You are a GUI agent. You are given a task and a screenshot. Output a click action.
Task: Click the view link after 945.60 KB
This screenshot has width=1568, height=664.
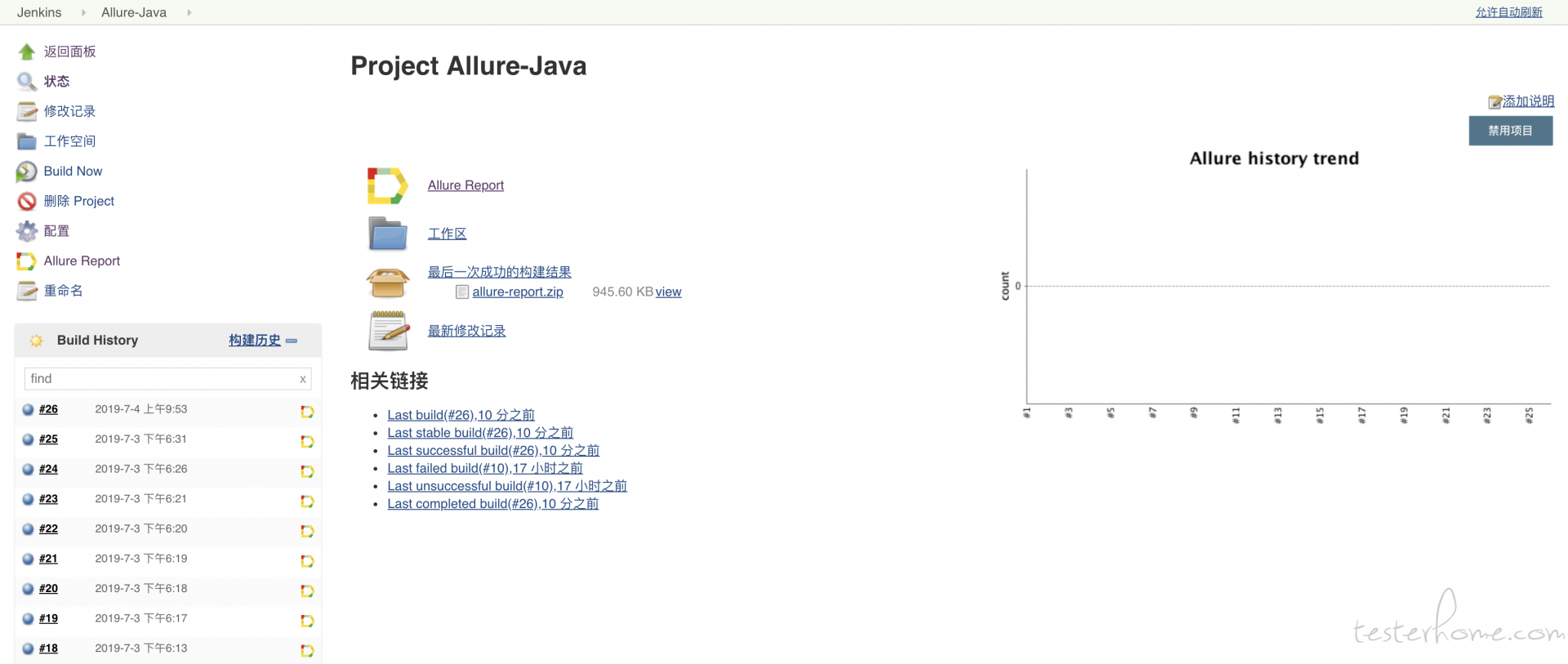pyautogui.click(x=668, y=292)
